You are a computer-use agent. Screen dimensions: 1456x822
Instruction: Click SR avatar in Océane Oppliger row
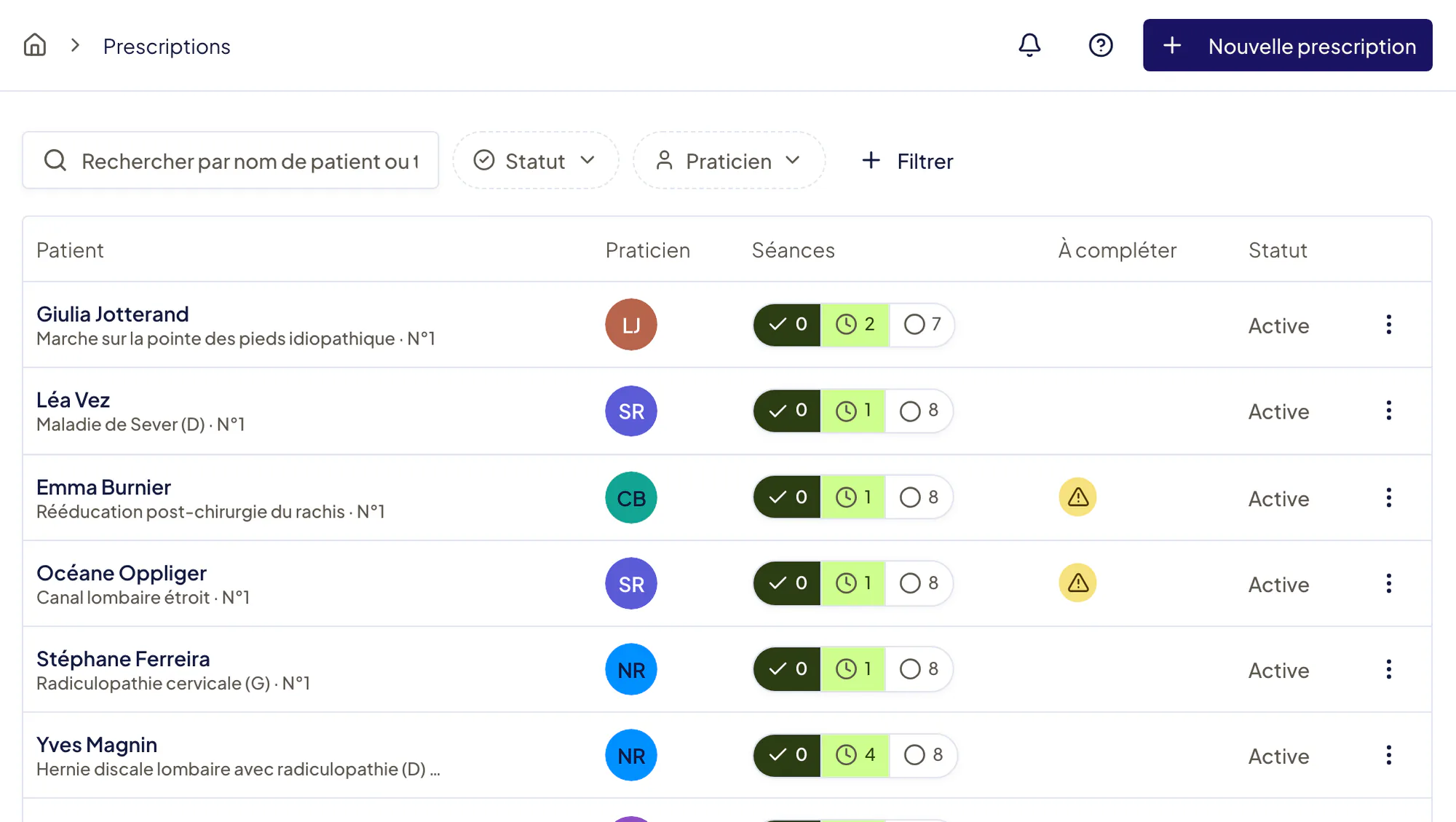point(631,584)
